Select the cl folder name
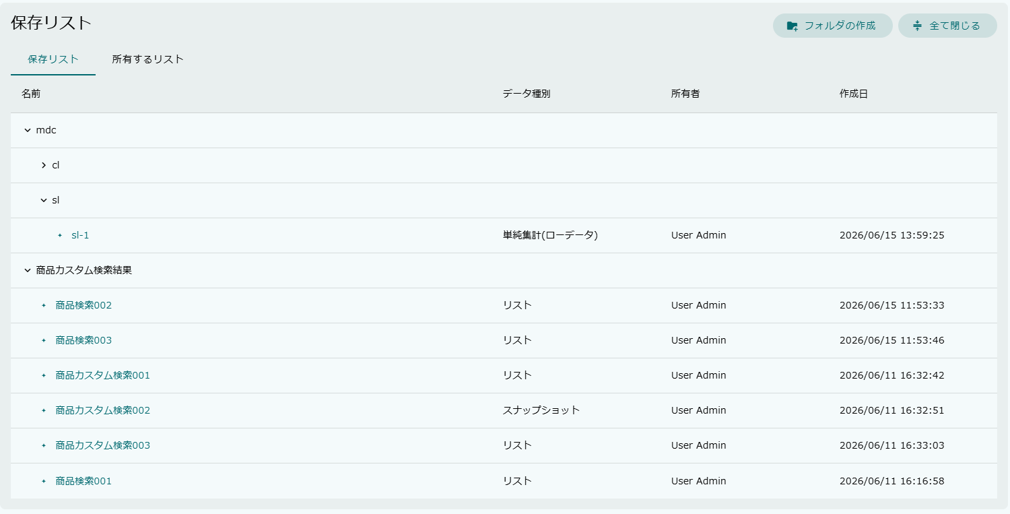This screenshot has height=514, width=1010. click(x=55, y=166)
